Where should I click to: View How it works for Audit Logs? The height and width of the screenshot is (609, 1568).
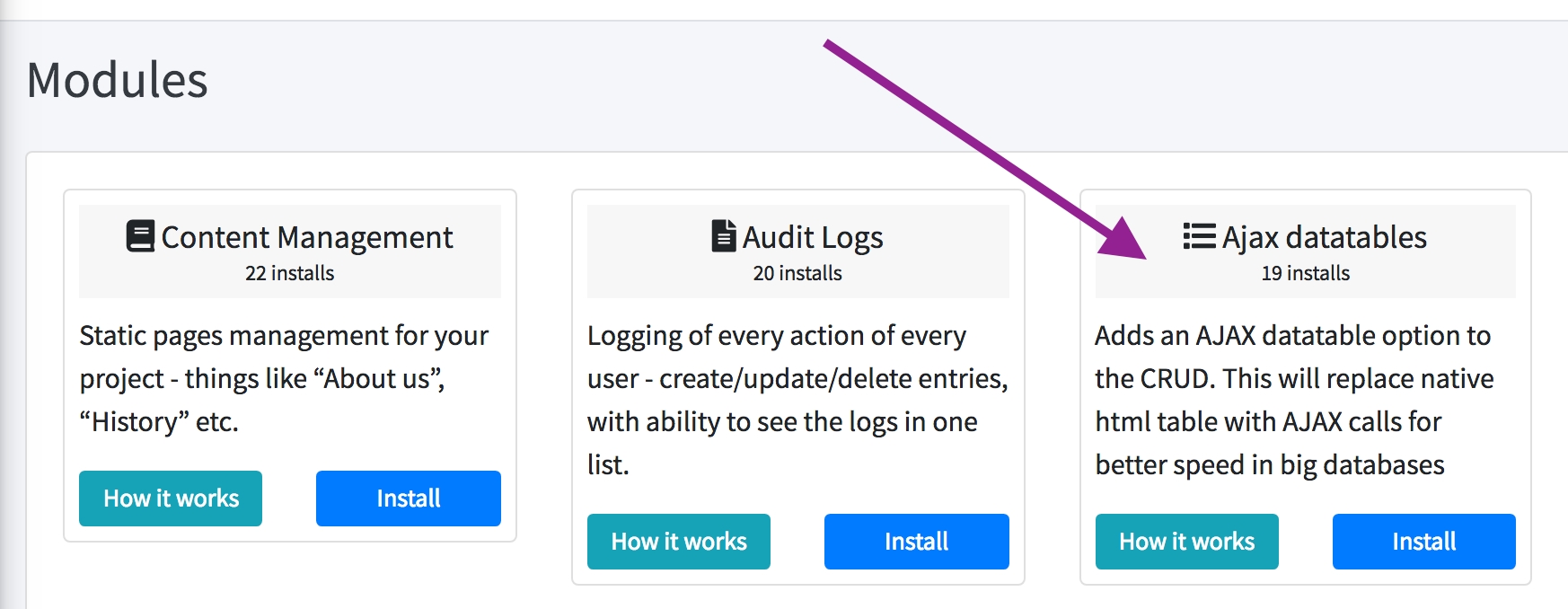tap(678, 542)
